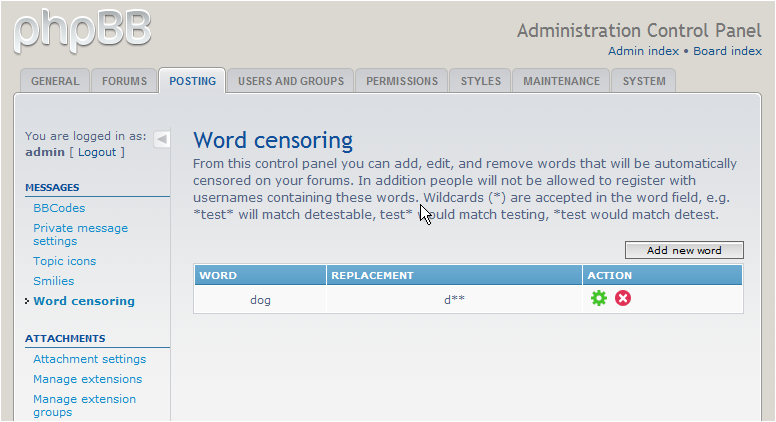776x422 pixels.
Task: Click the REPLACEMENT column header
Action: click(x=454, y=275)
